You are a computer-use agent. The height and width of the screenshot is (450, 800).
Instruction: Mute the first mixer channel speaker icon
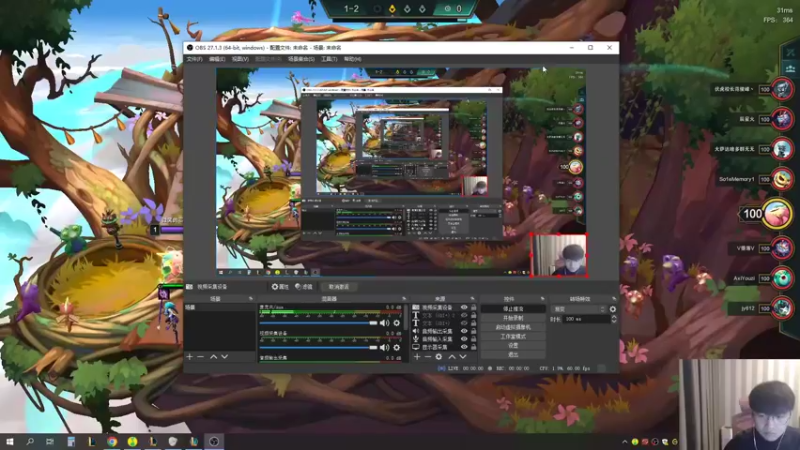click(x=384, y=323)
